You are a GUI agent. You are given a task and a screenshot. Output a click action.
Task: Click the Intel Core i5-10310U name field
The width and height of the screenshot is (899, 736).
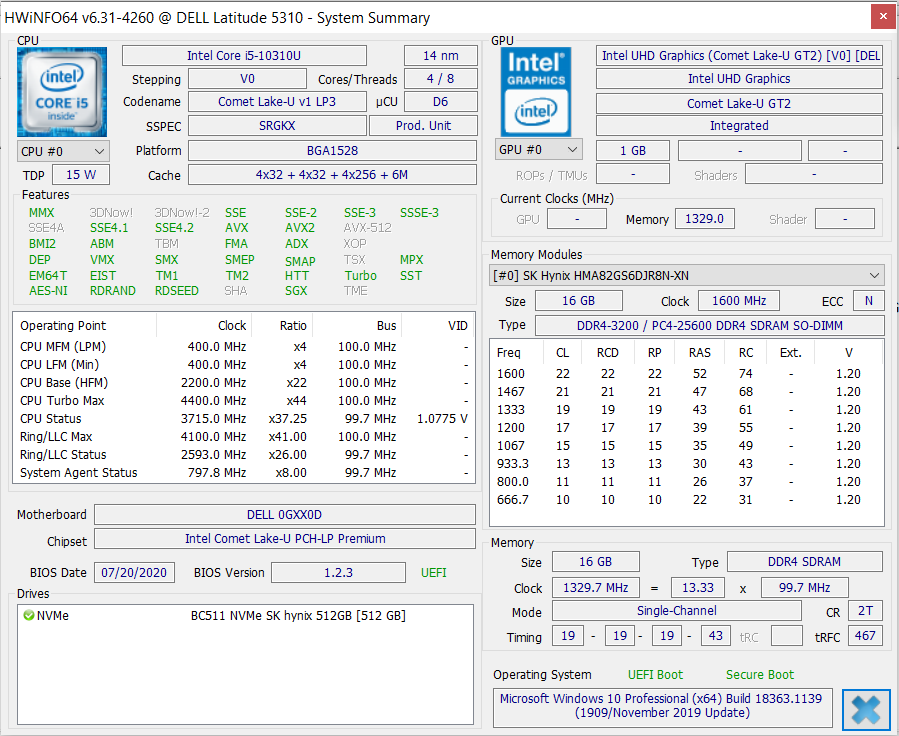point(244,56)
